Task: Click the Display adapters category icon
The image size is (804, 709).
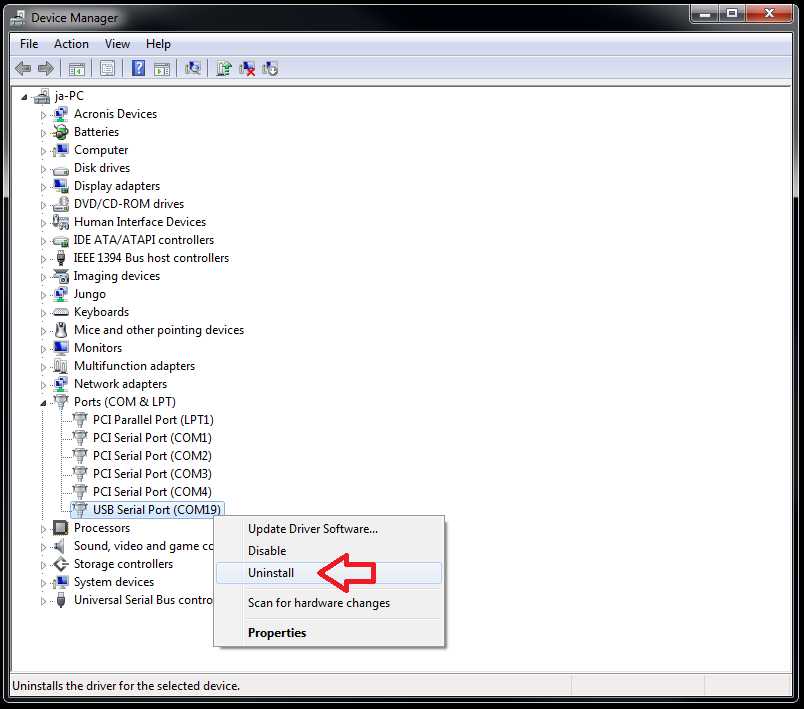Action: [61, 186]
